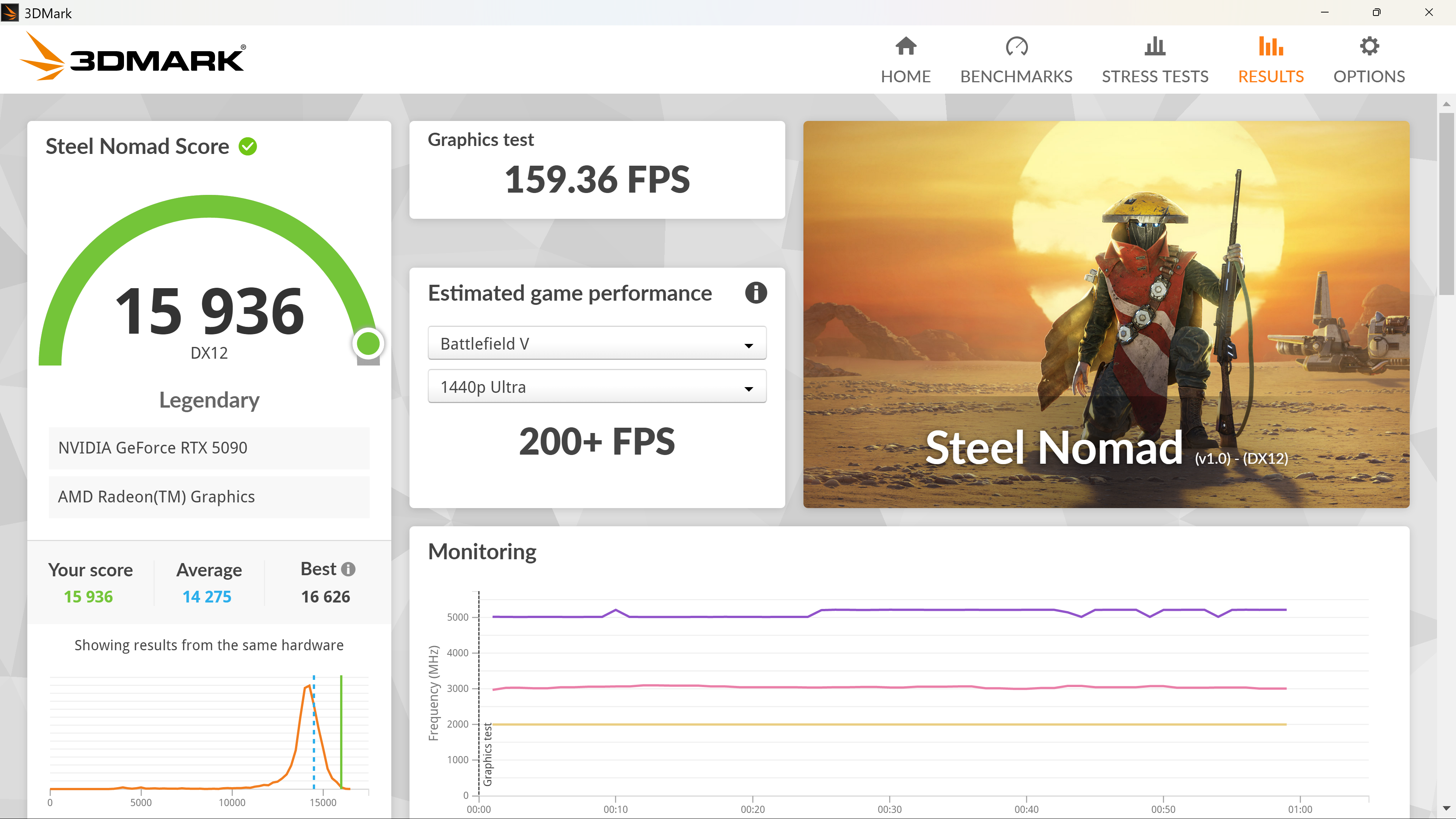Switch to STRESS TESTS tab label

(x=1155, y=76)
